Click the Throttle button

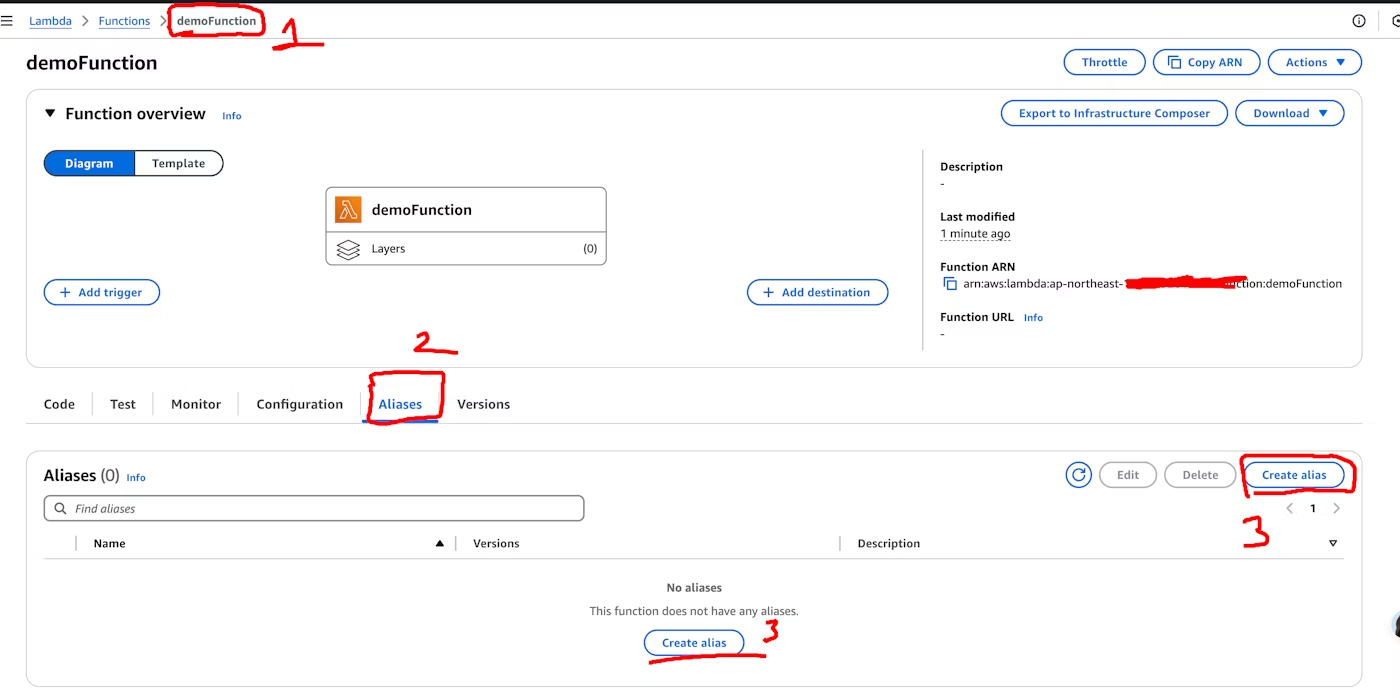pyautogui.click(x=1104, y=62)
